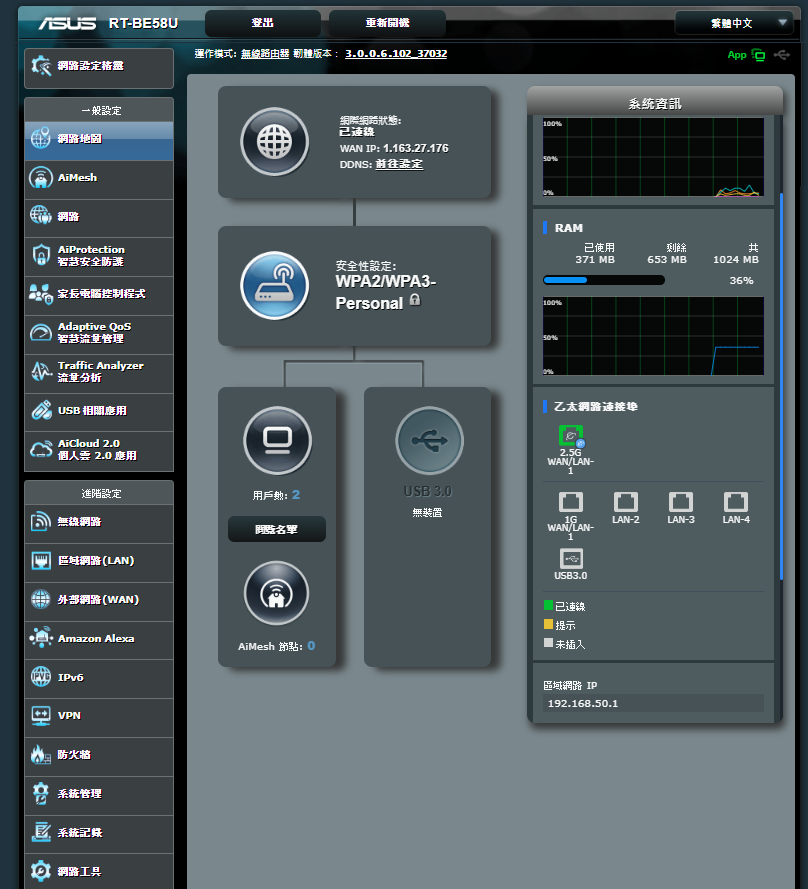
Task: Click the RAM usage history graph
Action: point(653,336)
